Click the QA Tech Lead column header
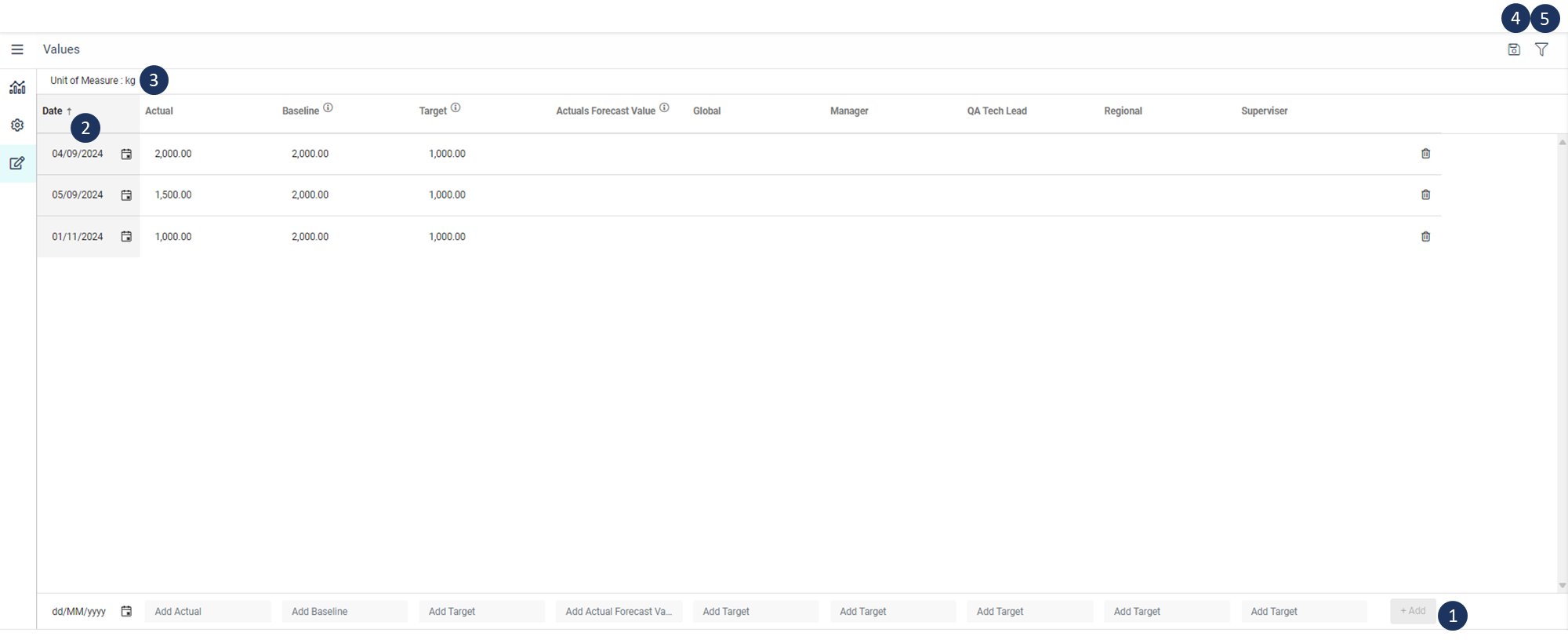This screenshot has width=1568, height=640. point(996,111)
